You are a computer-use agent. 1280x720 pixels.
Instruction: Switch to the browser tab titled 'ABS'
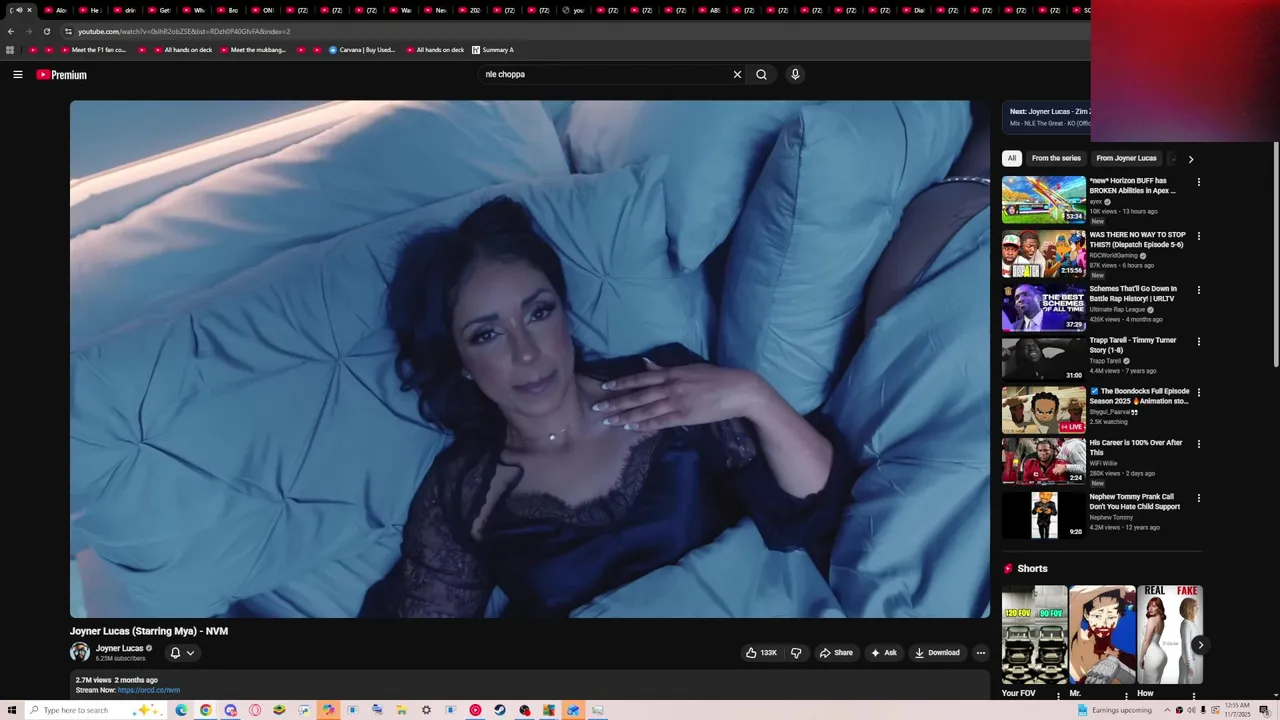pyautogui.click(x=708, y=10)
